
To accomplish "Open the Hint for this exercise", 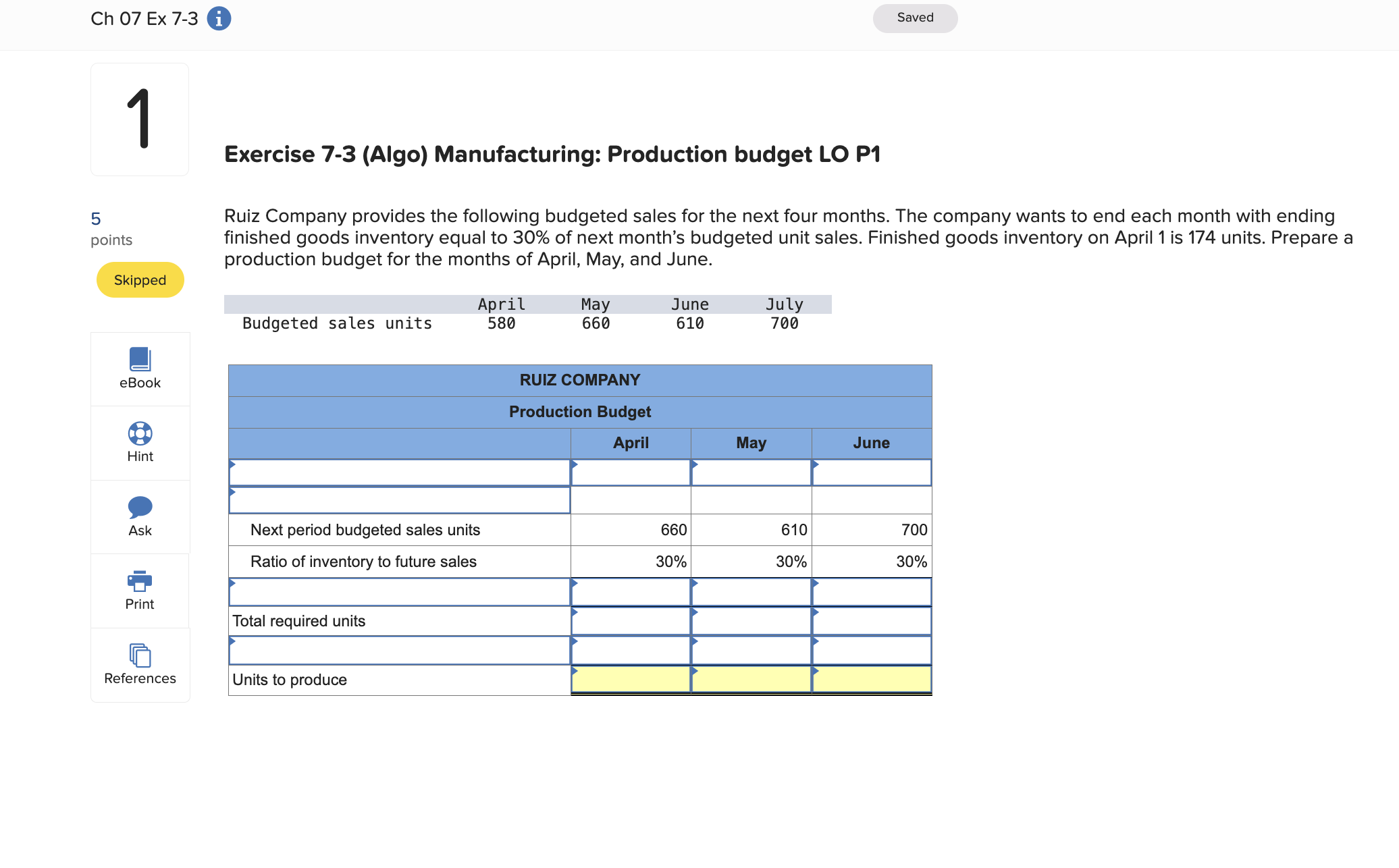I will click(x=140, y=443).
